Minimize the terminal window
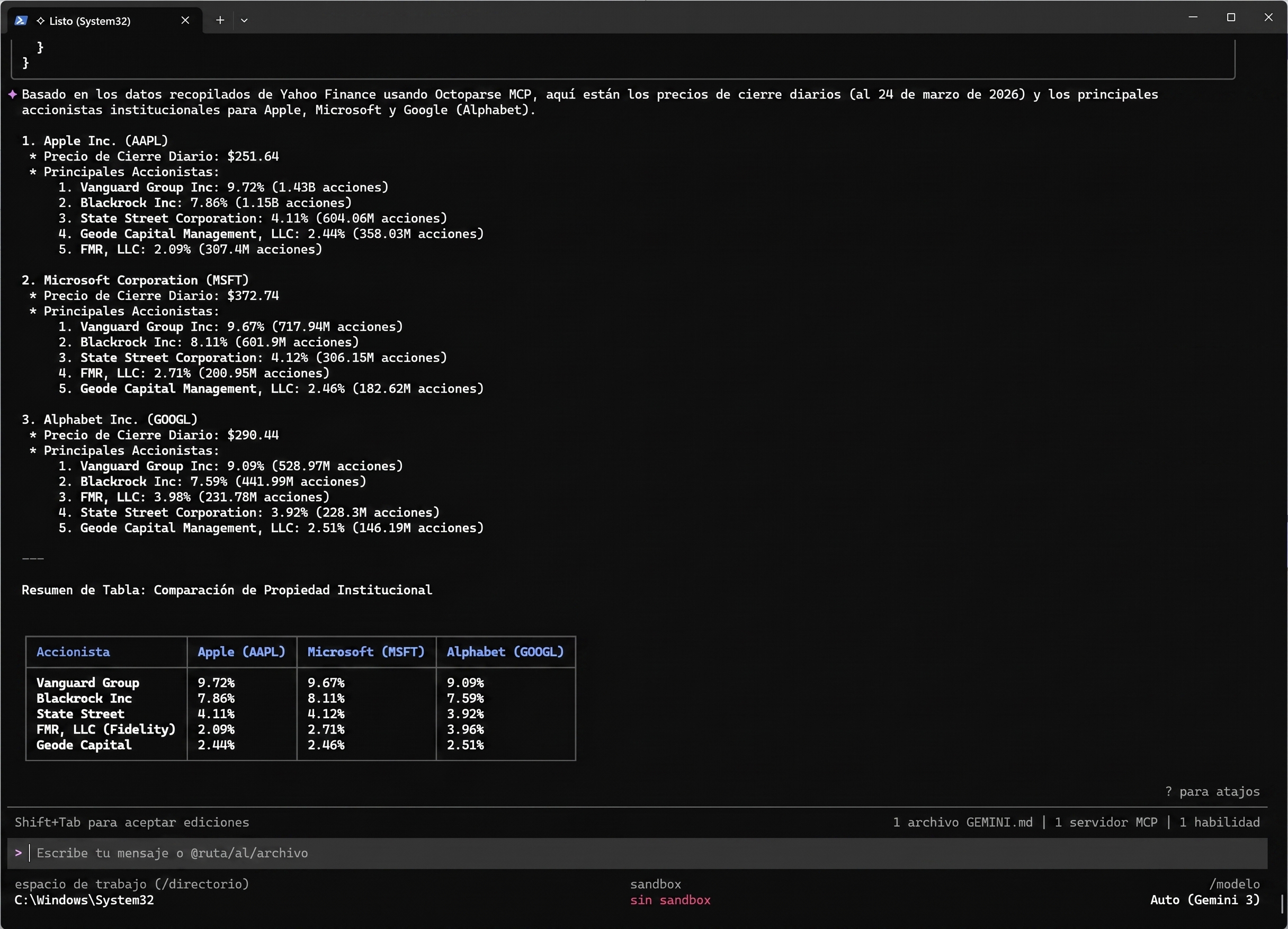The width and height of the screenshot is (1288, 929). point(1193,17)
